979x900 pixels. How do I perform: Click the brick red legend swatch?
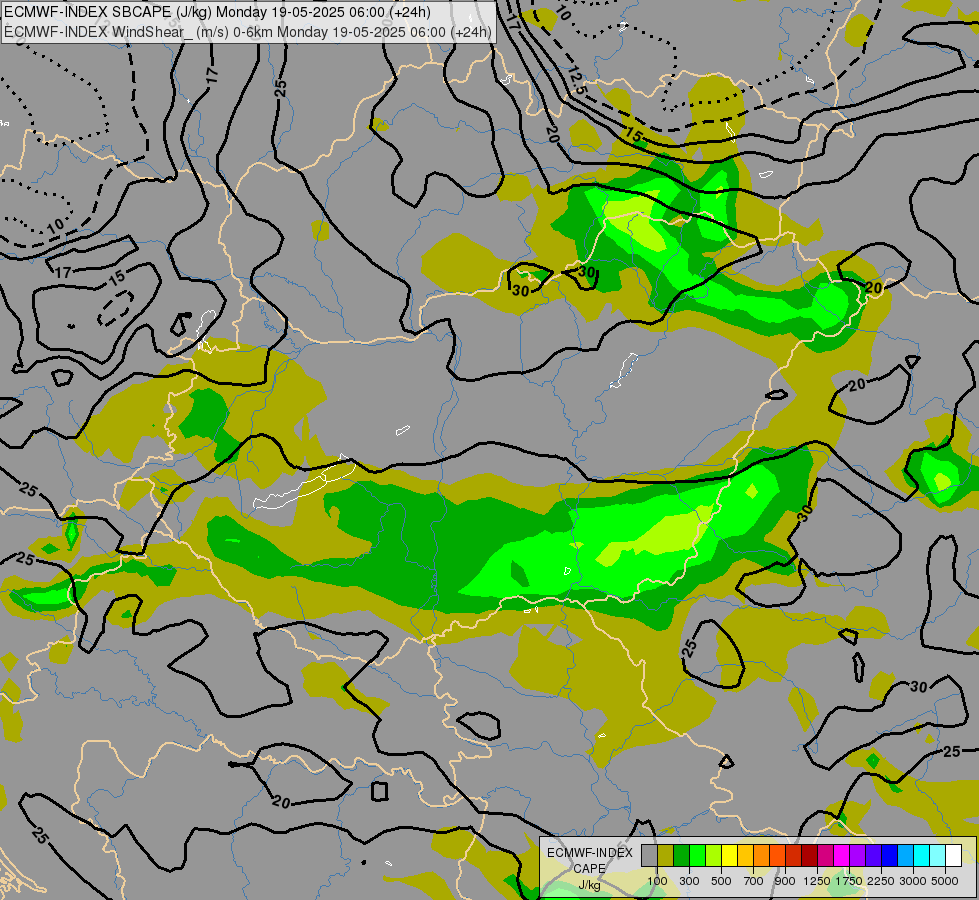pyautogui.click(x=794, y=856)
